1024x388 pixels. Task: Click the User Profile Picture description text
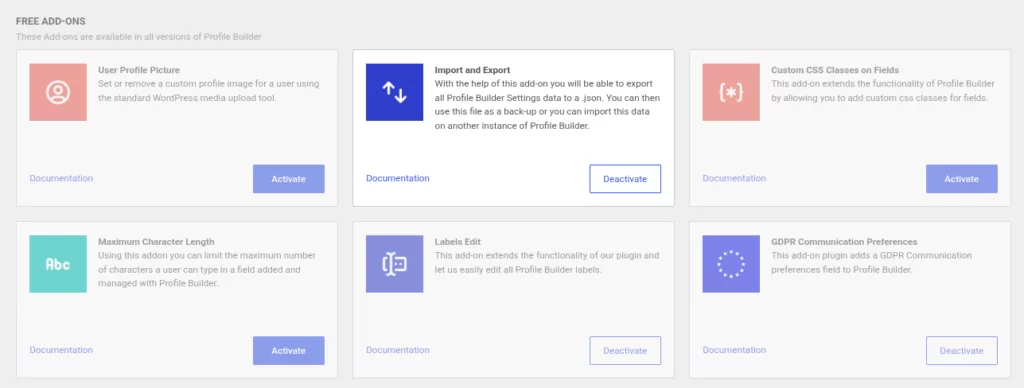209,91
